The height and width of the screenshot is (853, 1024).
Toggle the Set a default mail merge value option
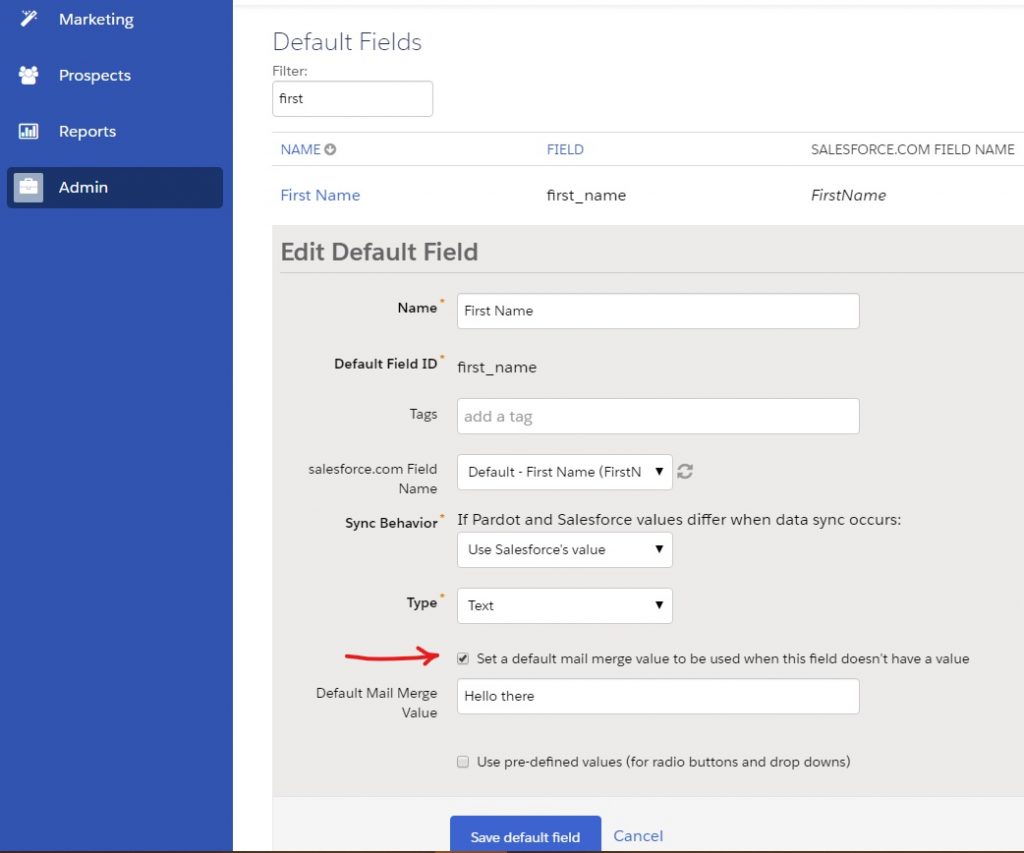click(x=463, y=658)
